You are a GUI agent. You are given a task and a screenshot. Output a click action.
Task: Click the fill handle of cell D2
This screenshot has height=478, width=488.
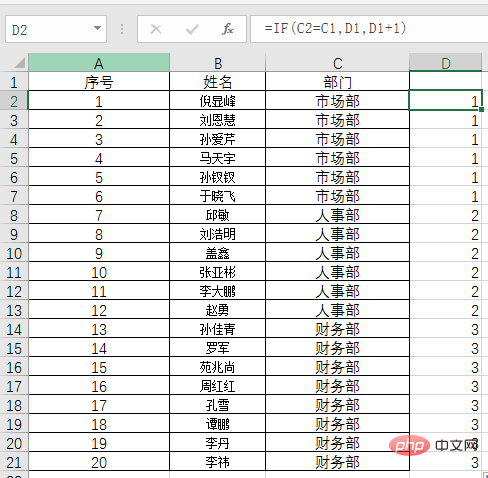481,109
